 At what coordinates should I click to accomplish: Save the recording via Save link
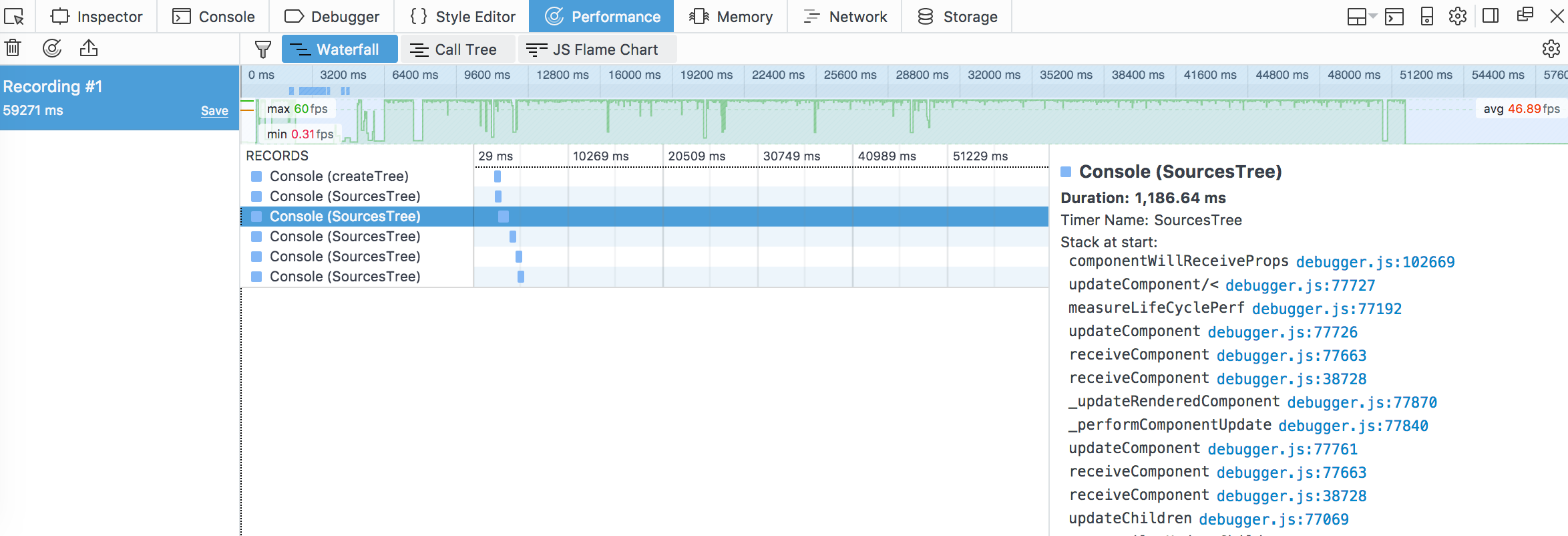(214, 111)
